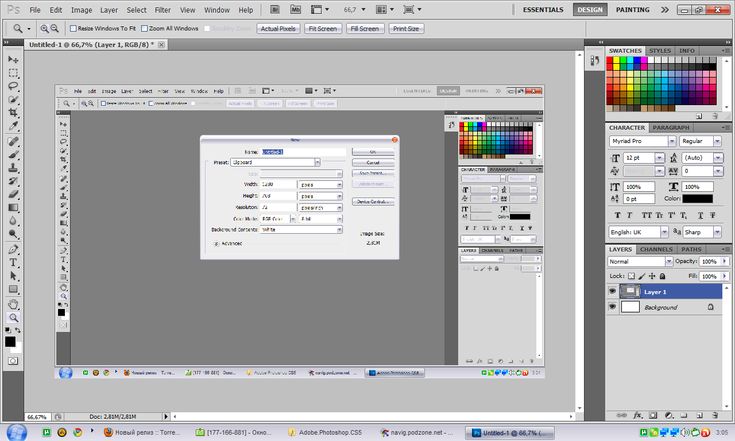
Task: Enable Resize Windows To Fit checkbox
Action: tap(73, 29)
